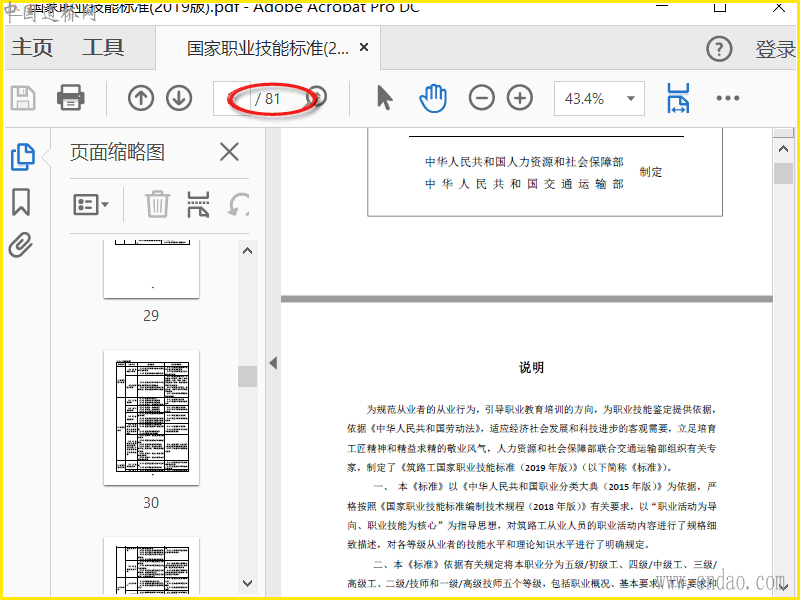The height and width of the screenshot is (600, 800).
Task: Click the thumbnail panel's page layout icon
Action: tap(198, 204)
